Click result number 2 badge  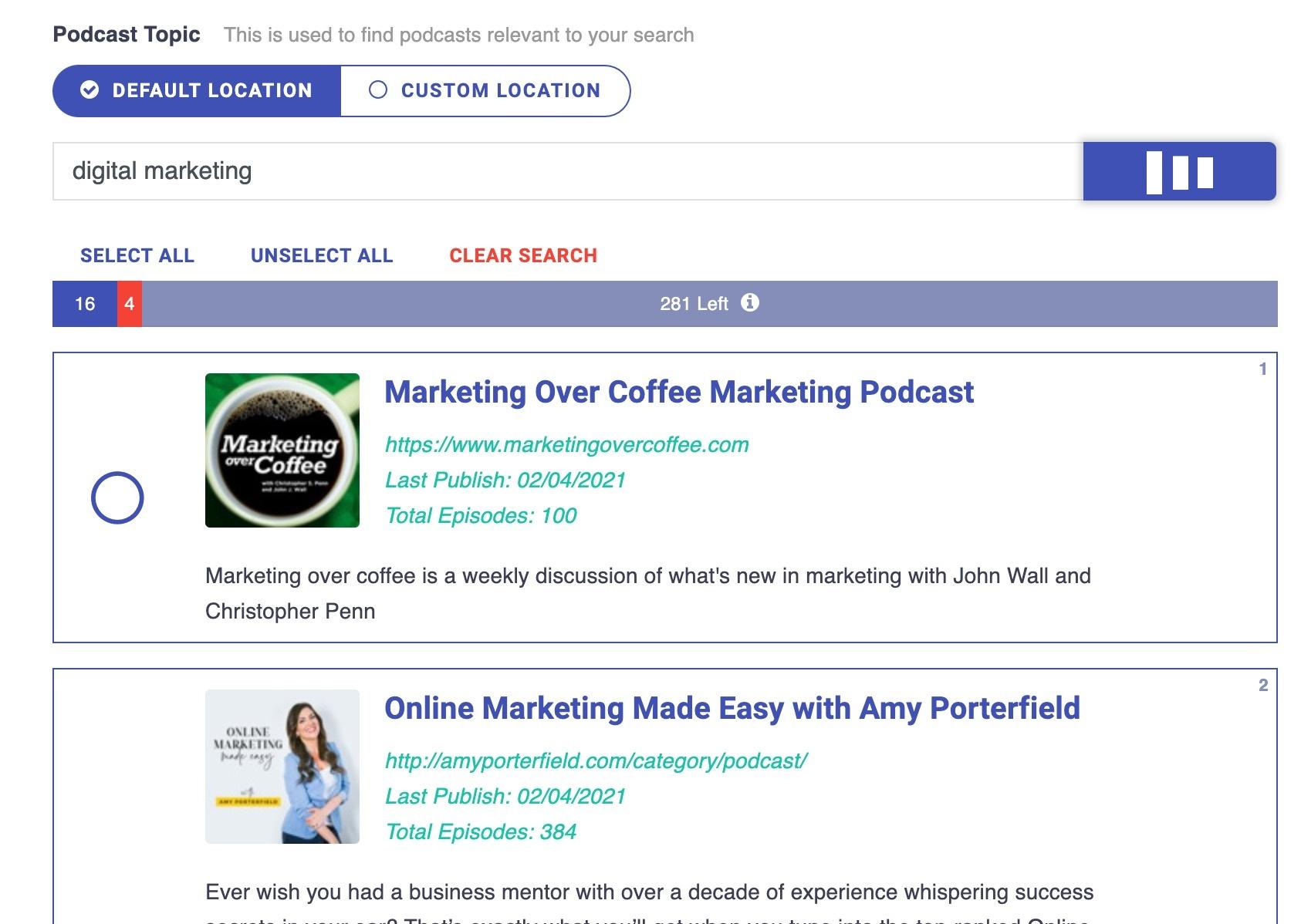pos(1263,686)
